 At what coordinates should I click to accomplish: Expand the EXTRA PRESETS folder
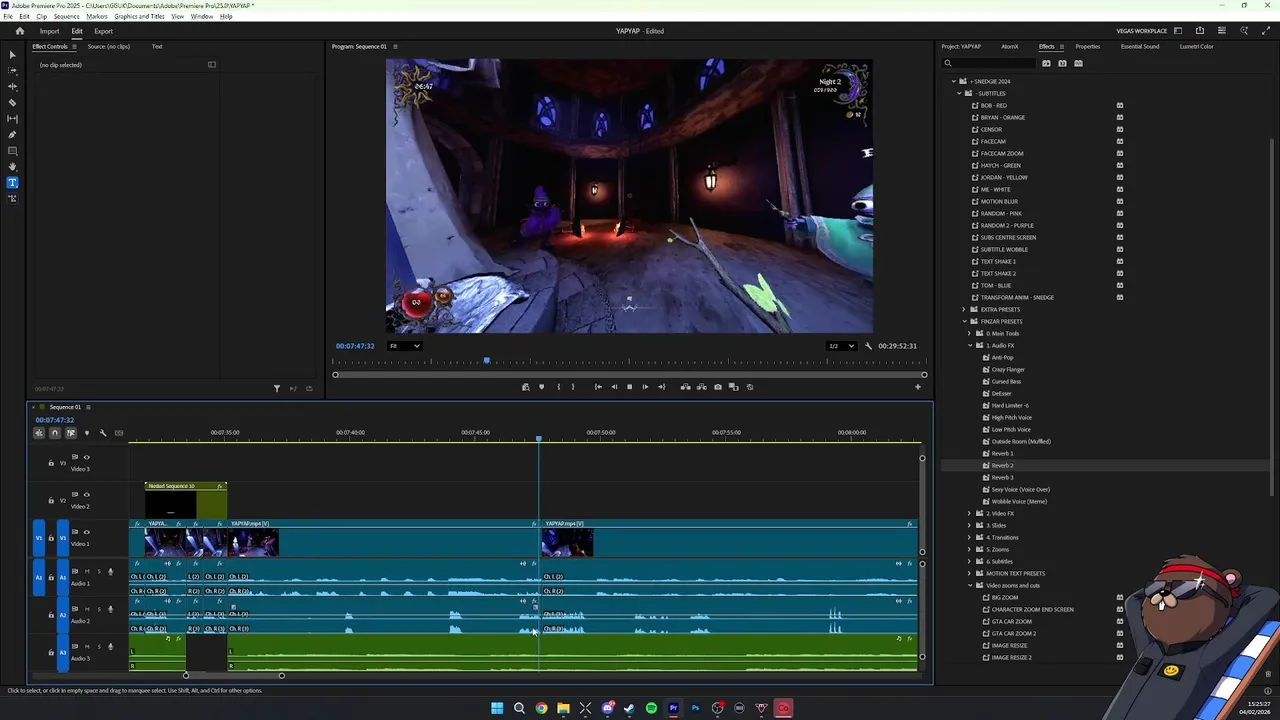pyautogui.click(x=964, y=309)
